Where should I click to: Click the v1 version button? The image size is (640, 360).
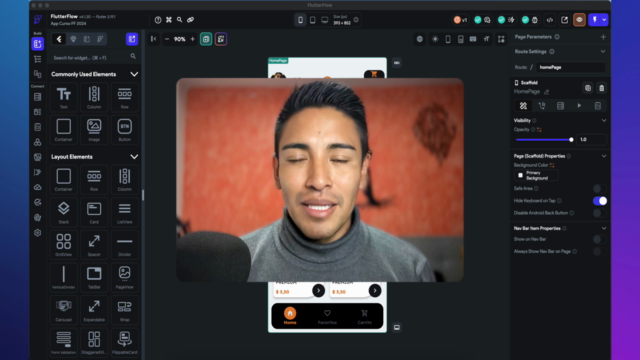[460, 20]
